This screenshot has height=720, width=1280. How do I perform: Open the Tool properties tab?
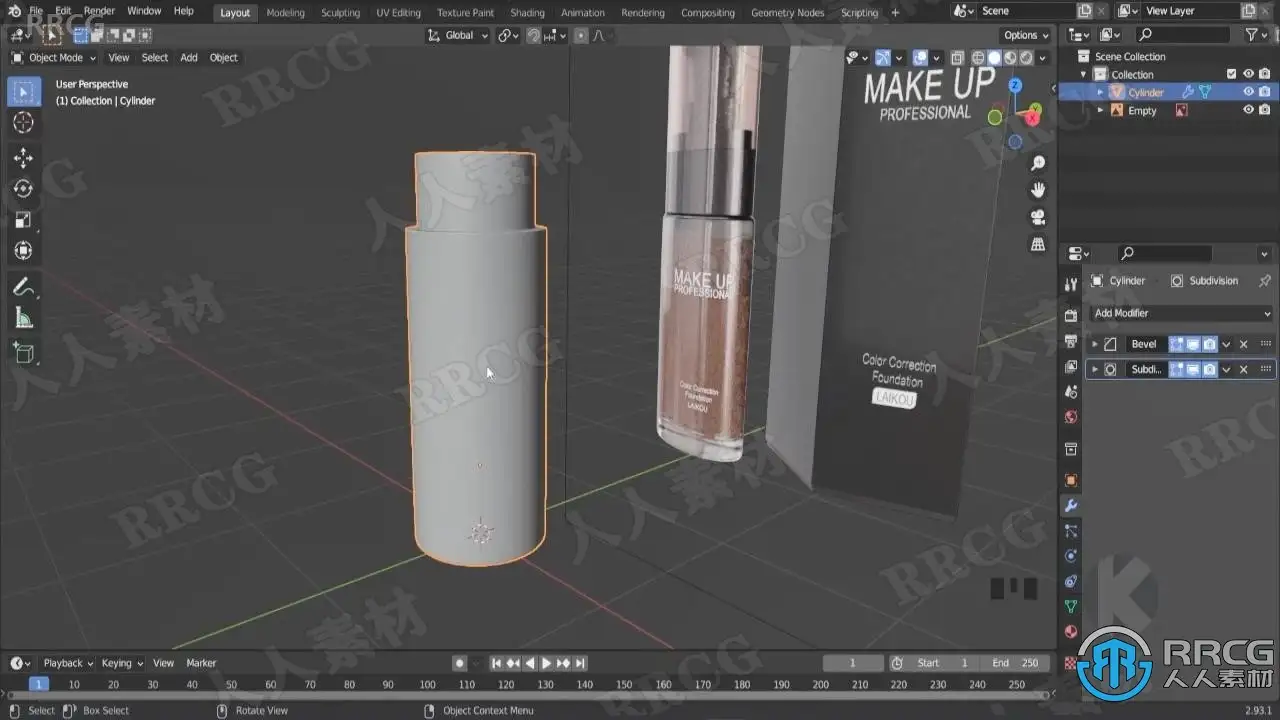(x=1071, y=285)
